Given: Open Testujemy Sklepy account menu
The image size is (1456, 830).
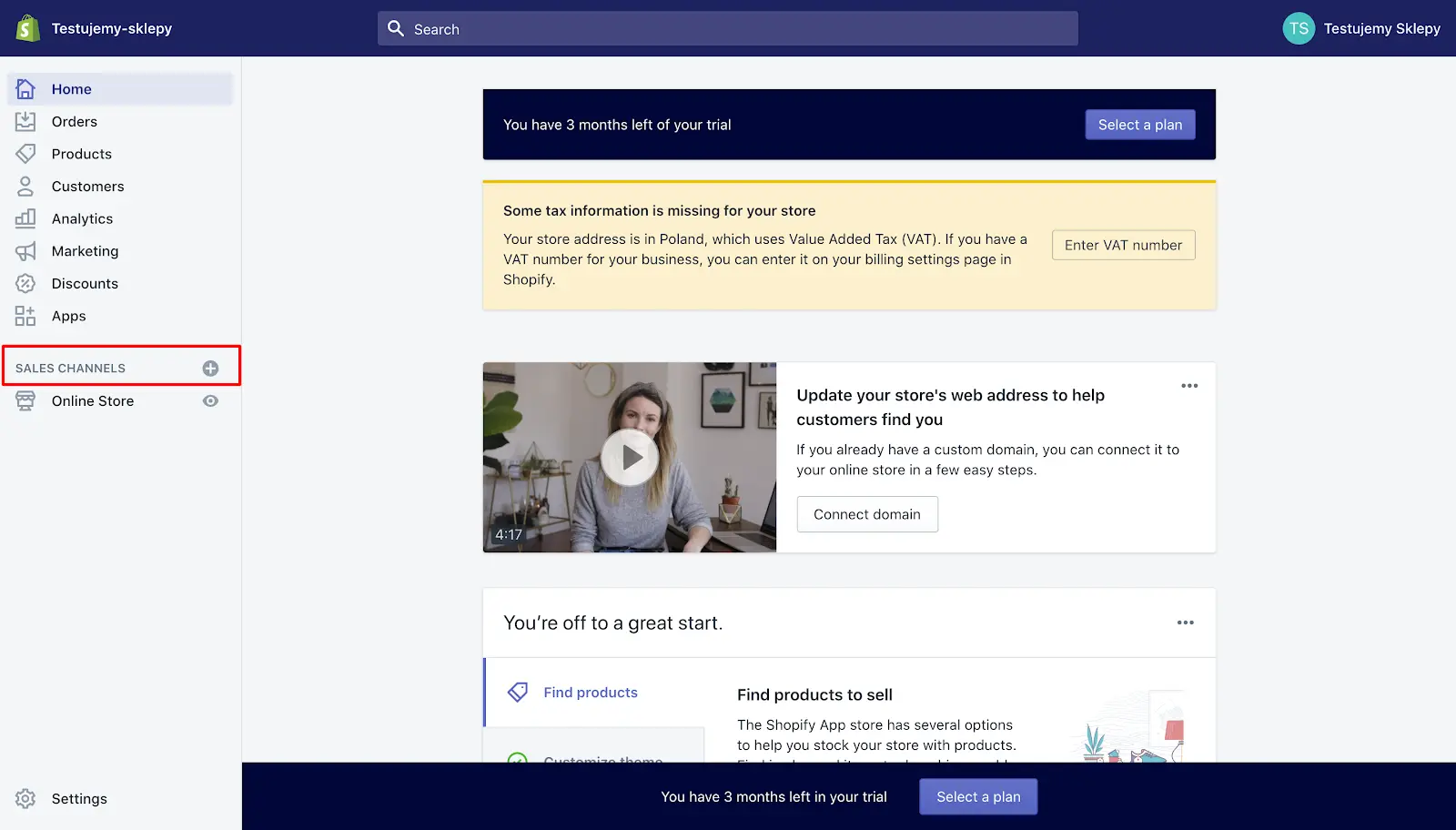Looking at the screenshot, I should point(1361,28).
